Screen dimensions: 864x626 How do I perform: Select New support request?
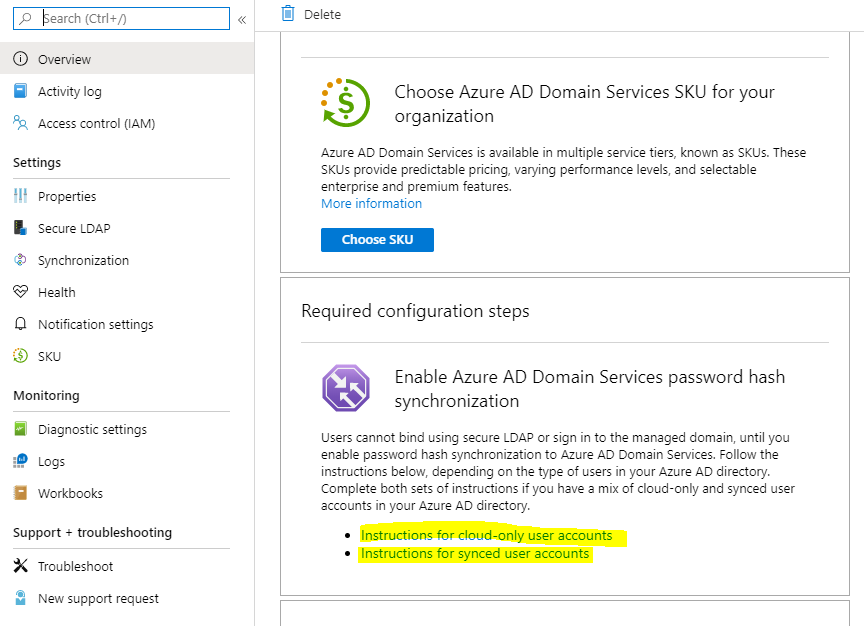tap(98, 598)
